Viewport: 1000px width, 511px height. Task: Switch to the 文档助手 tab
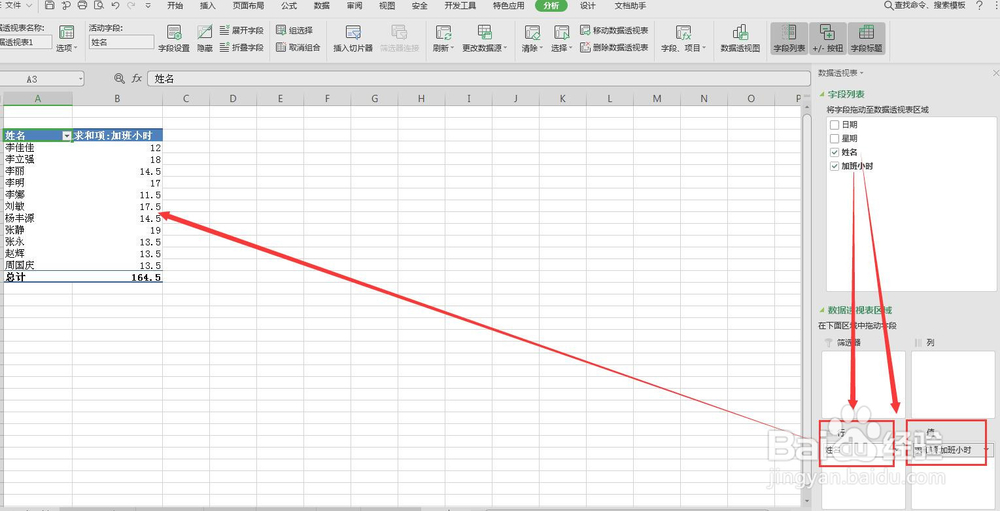[x=630, y=6]
